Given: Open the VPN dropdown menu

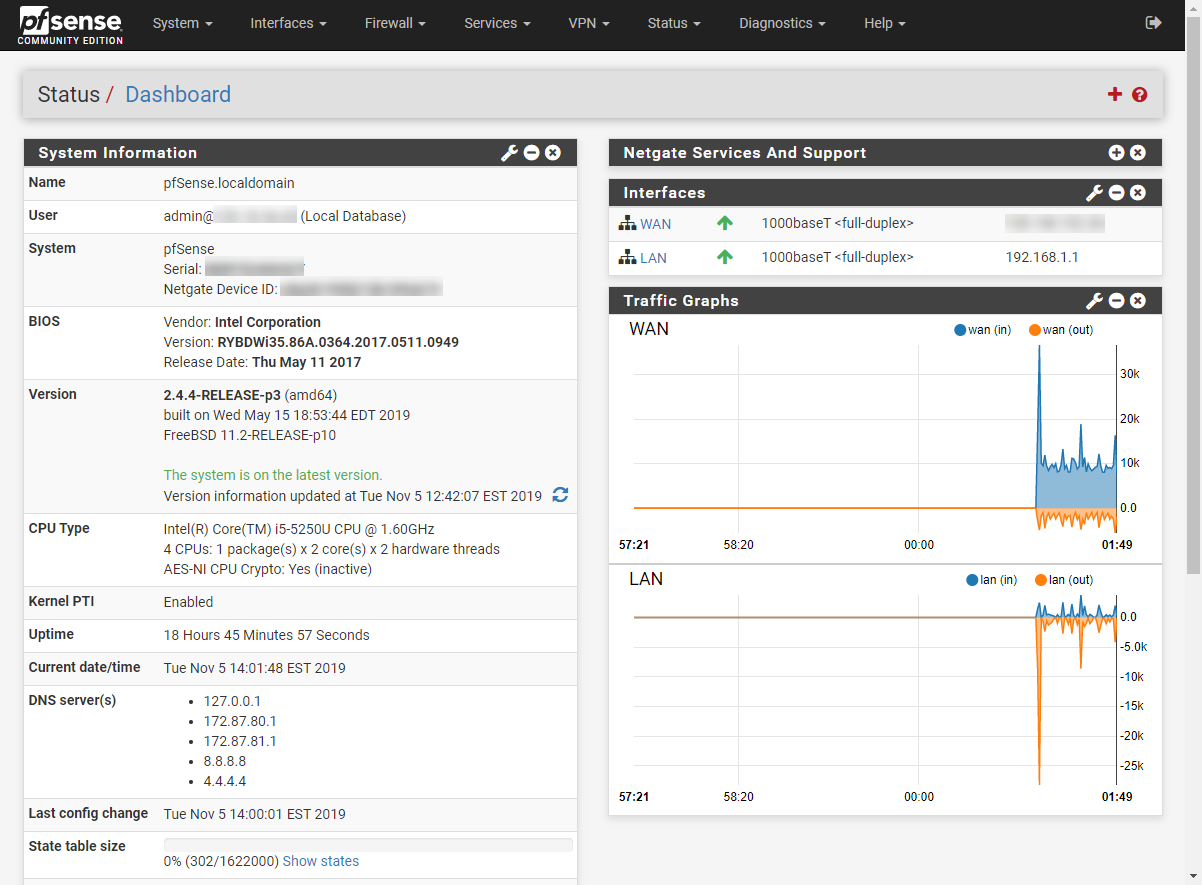Looking at the screenshot, I should point(589,23).
